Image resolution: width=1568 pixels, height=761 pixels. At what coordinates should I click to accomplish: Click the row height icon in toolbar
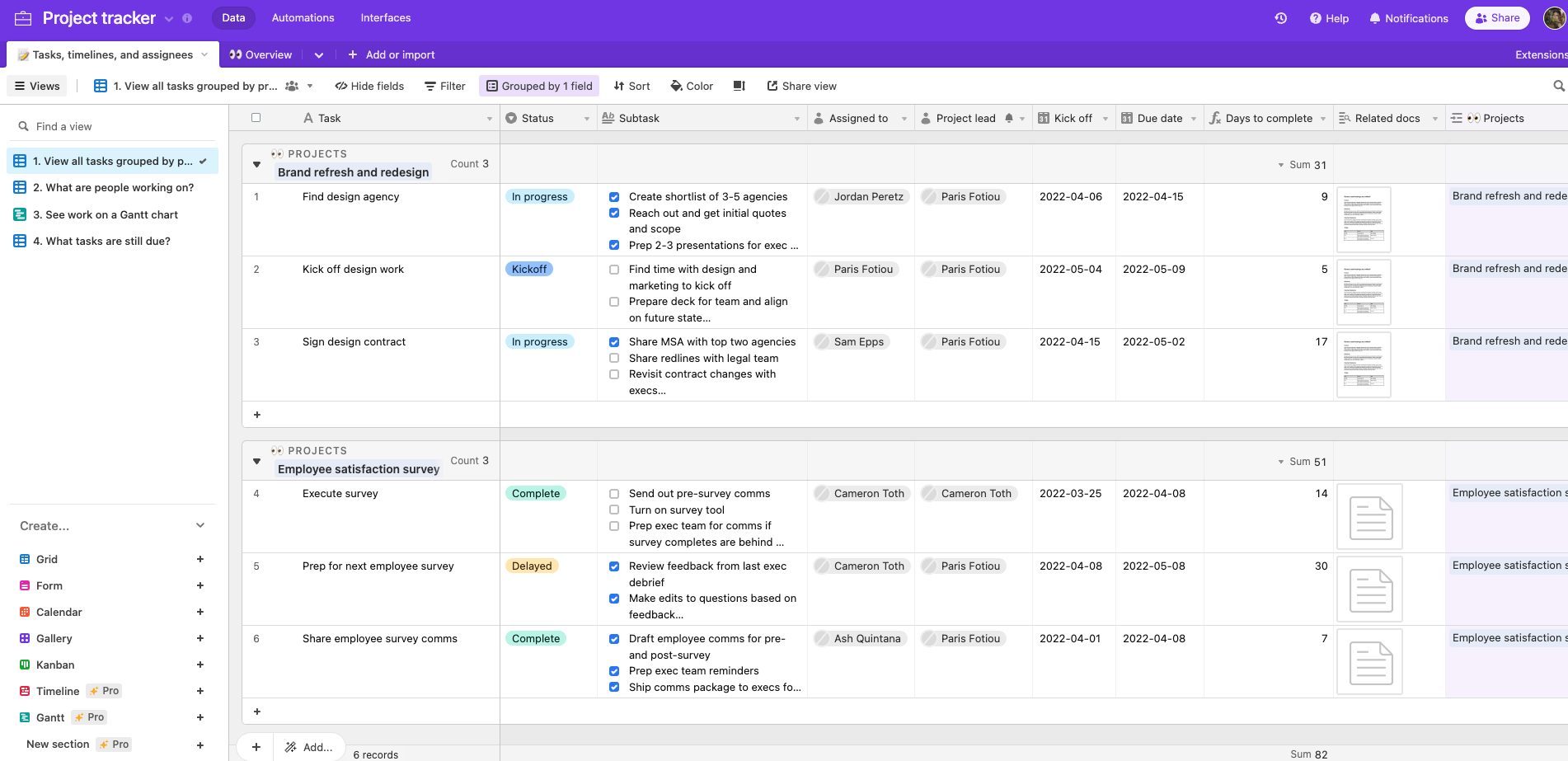[x=739, y=86]
